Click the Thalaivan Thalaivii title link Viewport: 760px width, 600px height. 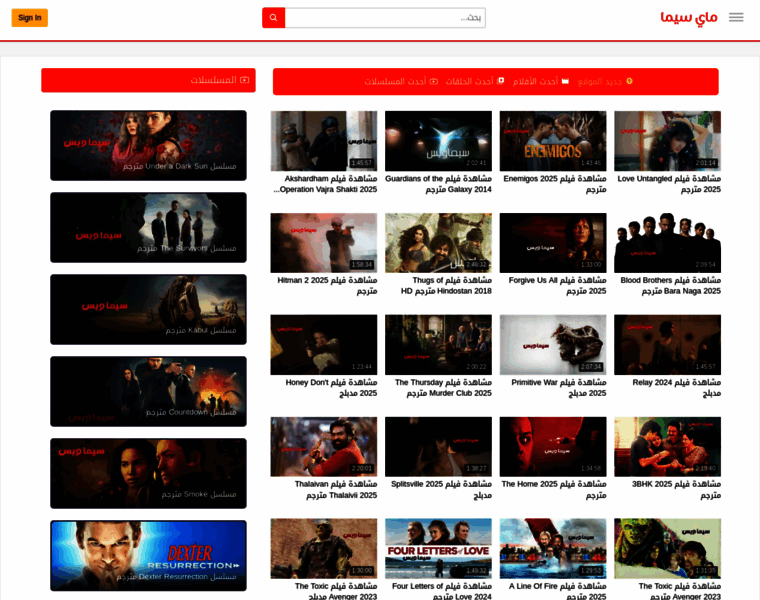pos(335,489)
